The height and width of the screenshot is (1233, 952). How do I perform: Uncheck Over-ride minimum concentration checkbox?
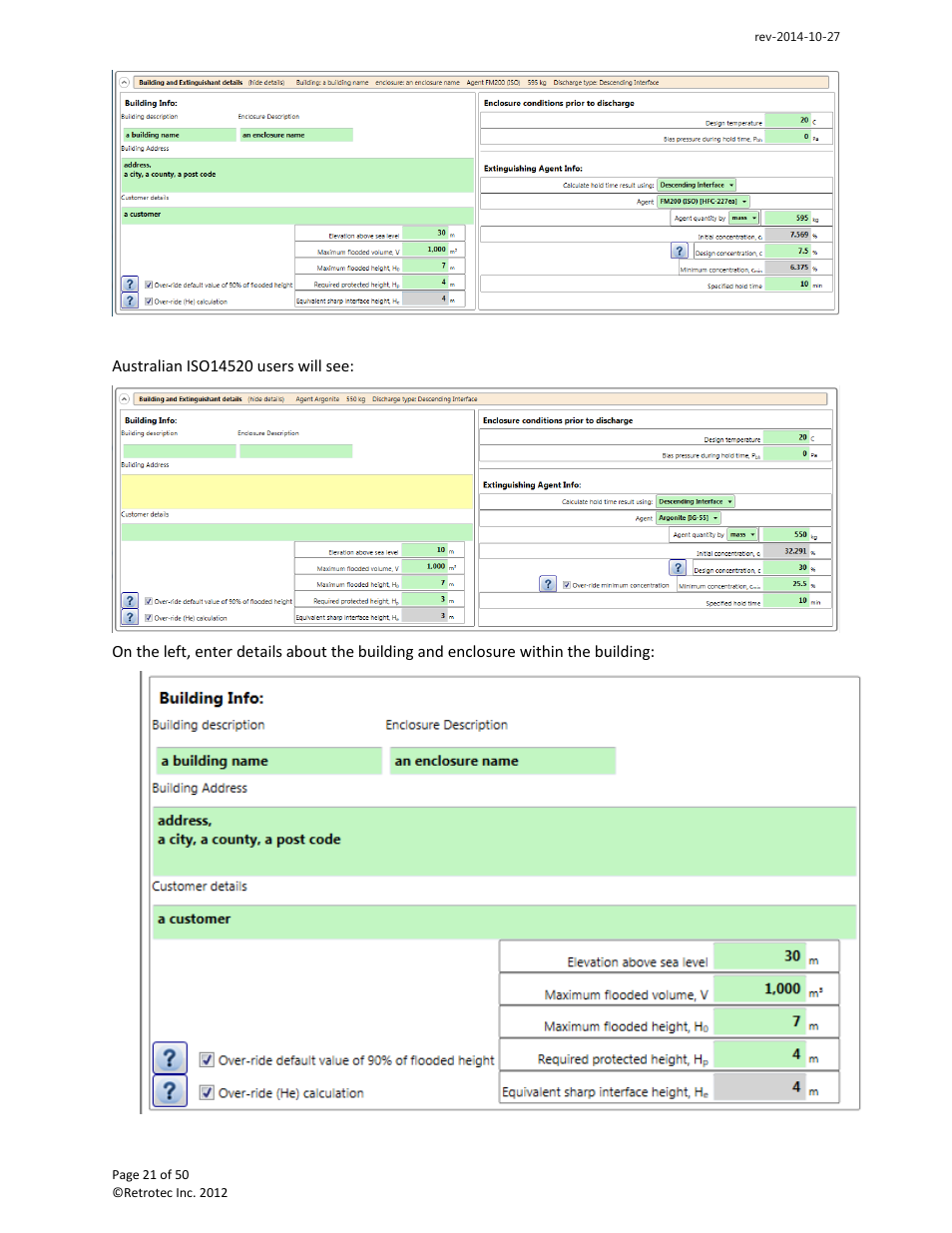[x=567, y=586]
